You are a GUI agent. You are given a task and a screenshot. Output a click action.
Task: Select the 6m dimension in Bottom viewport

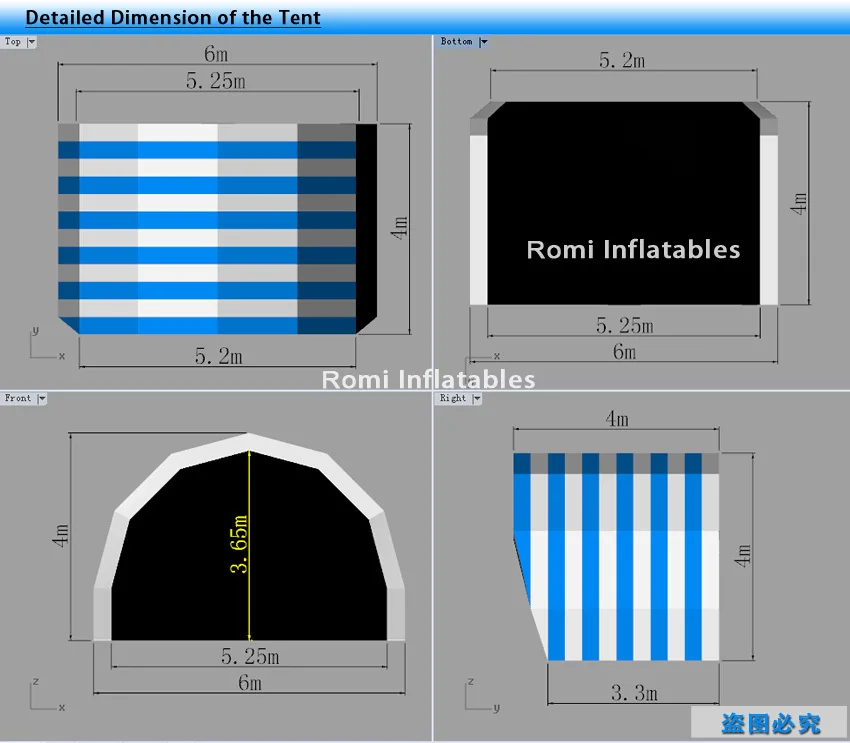(x=624, y=352)
